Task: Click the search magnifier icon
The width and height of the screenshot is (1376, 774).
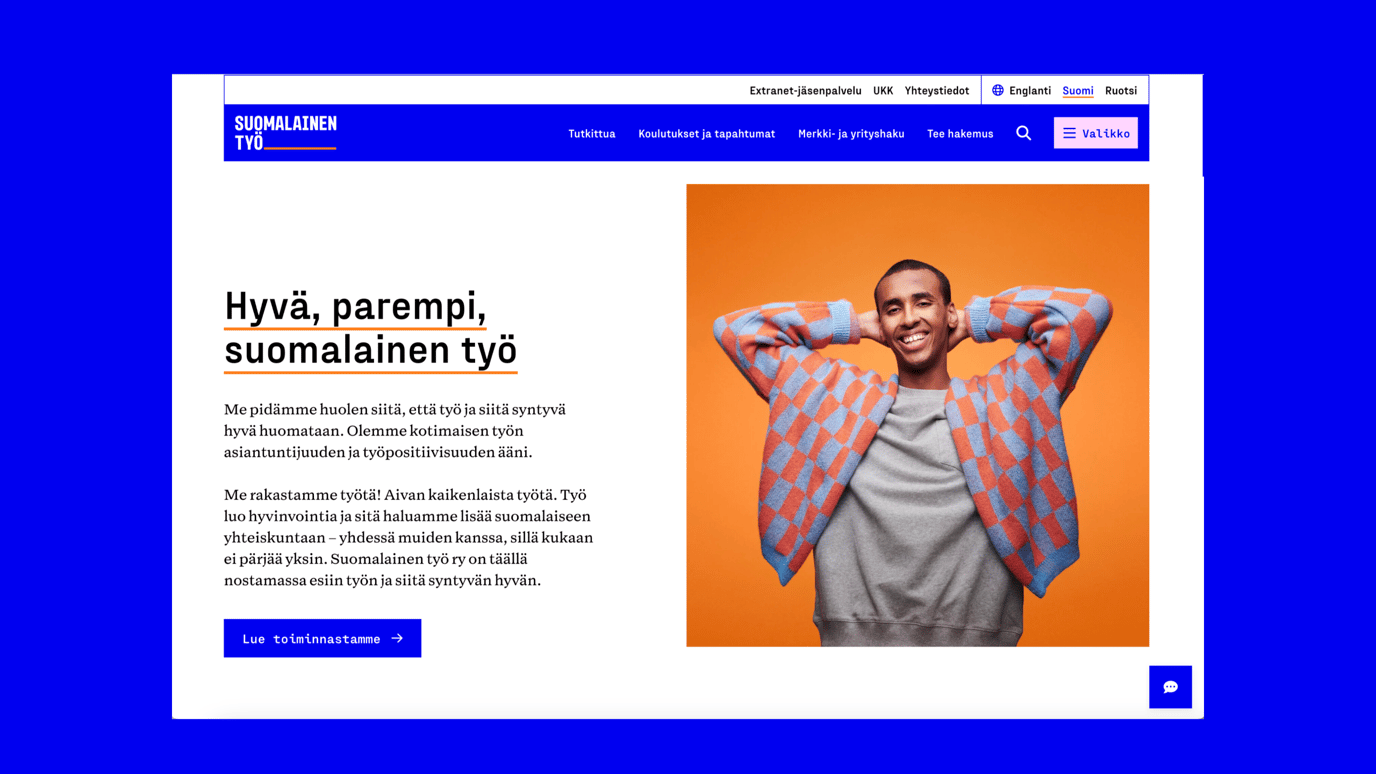Action: (x=1023, y=133)
